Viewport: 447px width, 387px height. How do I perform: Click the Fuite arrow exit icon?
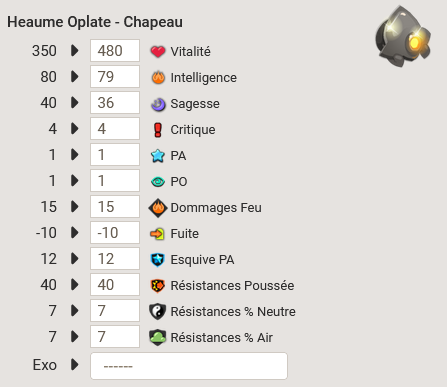[x=157, y=234]
